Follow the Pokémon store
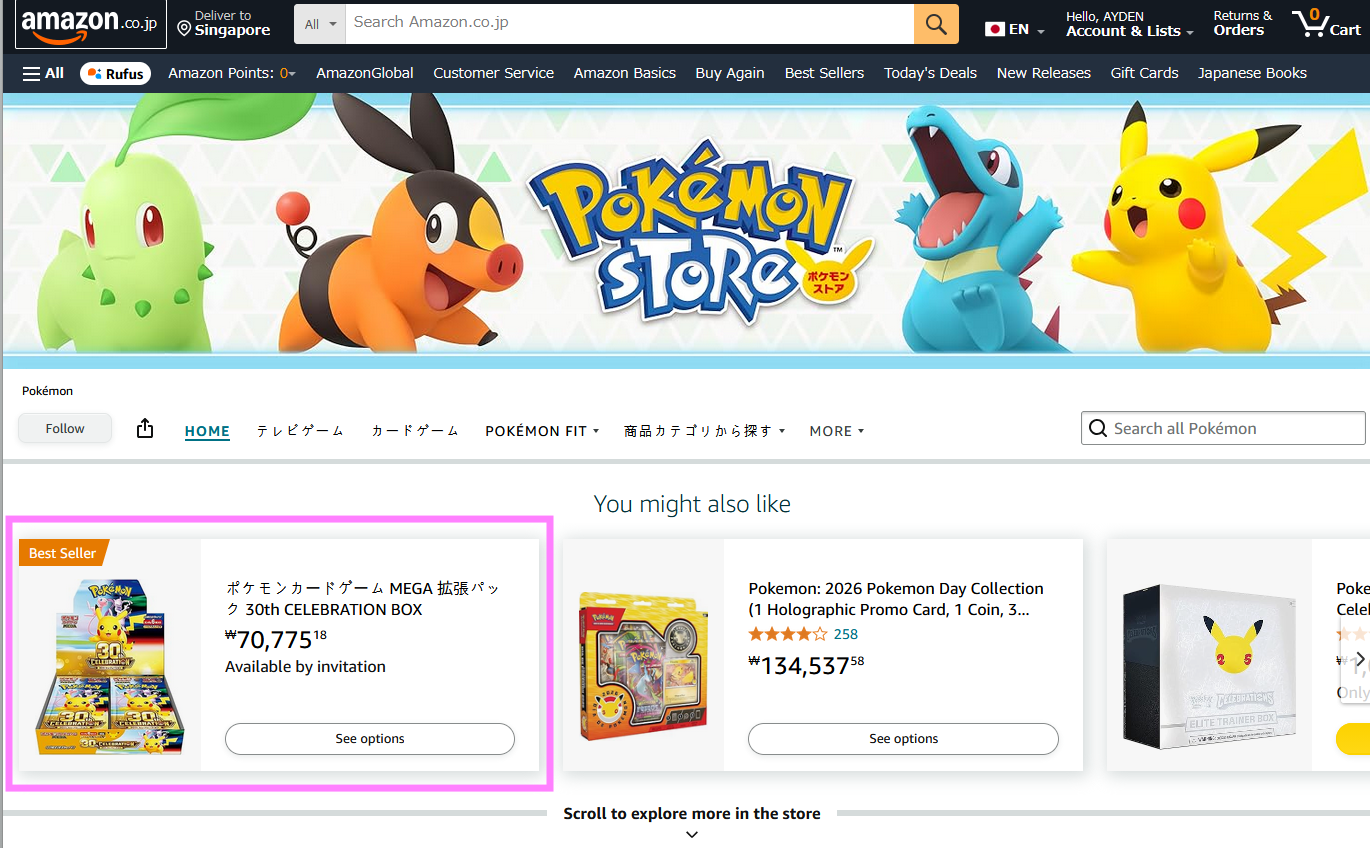 (x=65, y=428)
